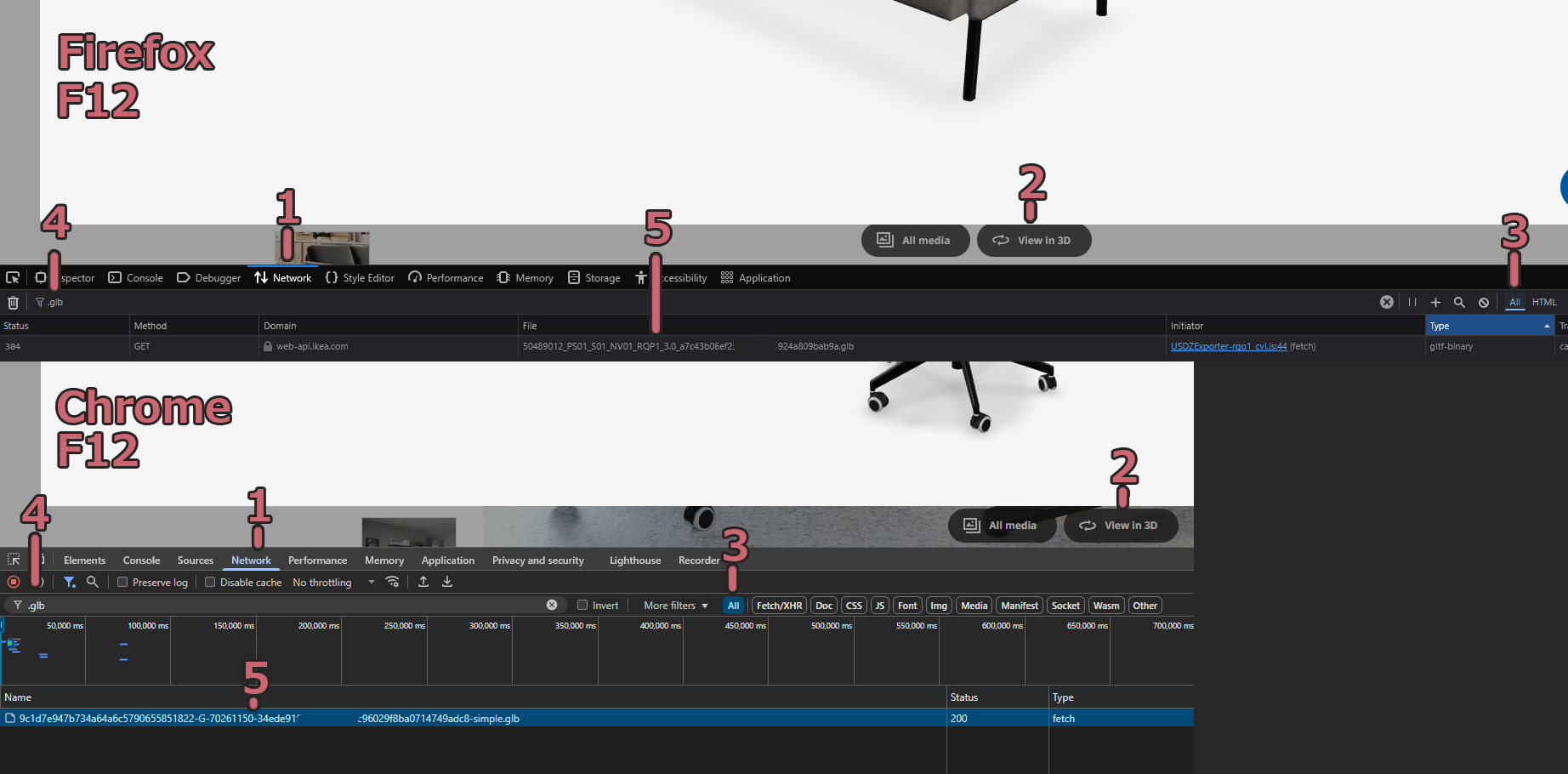Click Chrome import HAR upload icon
1568x774 pixels.
[x=423, y=582]
